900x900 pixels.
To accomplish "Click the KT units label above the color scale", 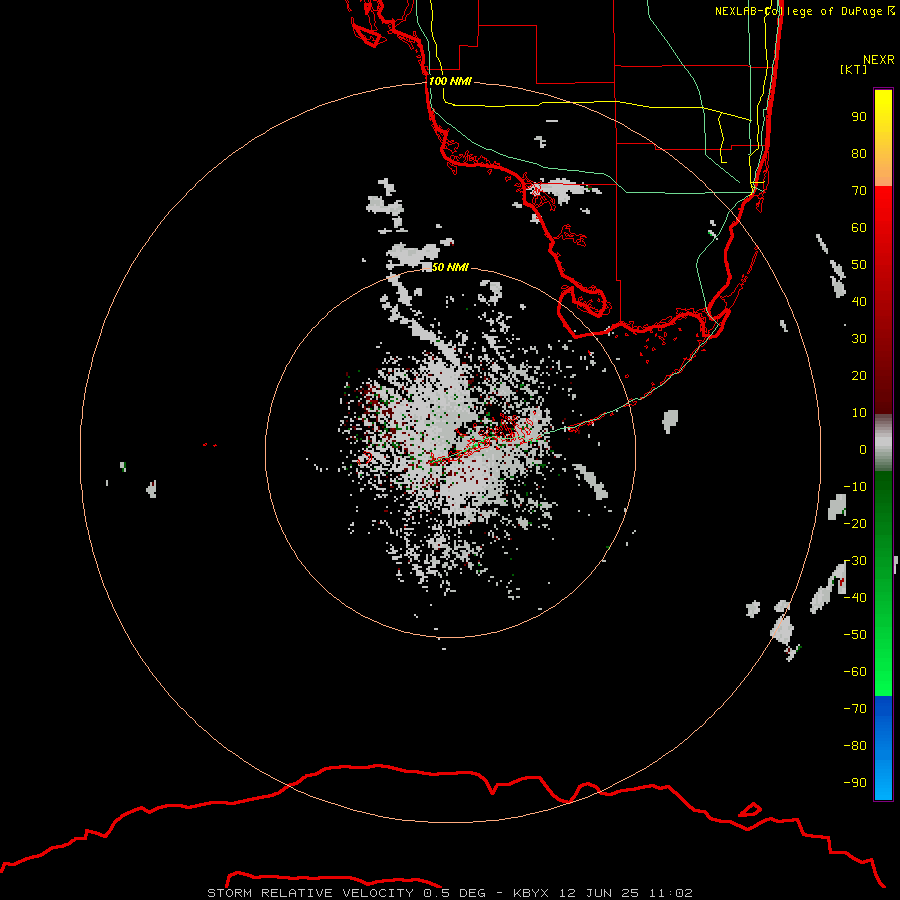I will (854, 69).
